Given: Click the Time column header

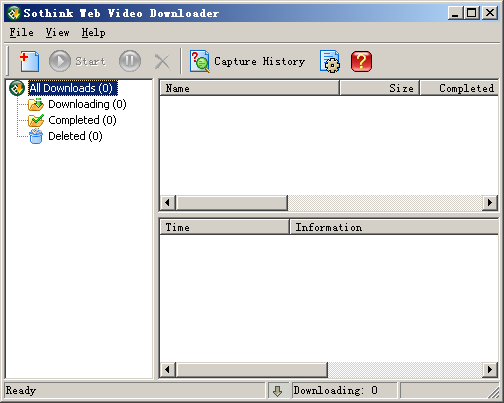Looking at the screenshot, I should pyautogui.click(x=224, y=227).
